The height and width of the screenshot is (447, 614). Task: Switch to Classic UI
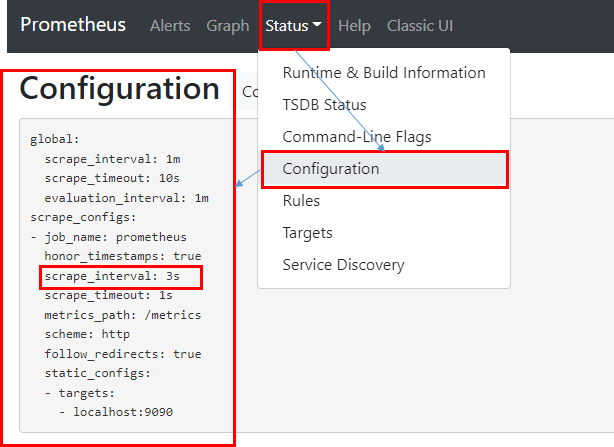[420, 26]
